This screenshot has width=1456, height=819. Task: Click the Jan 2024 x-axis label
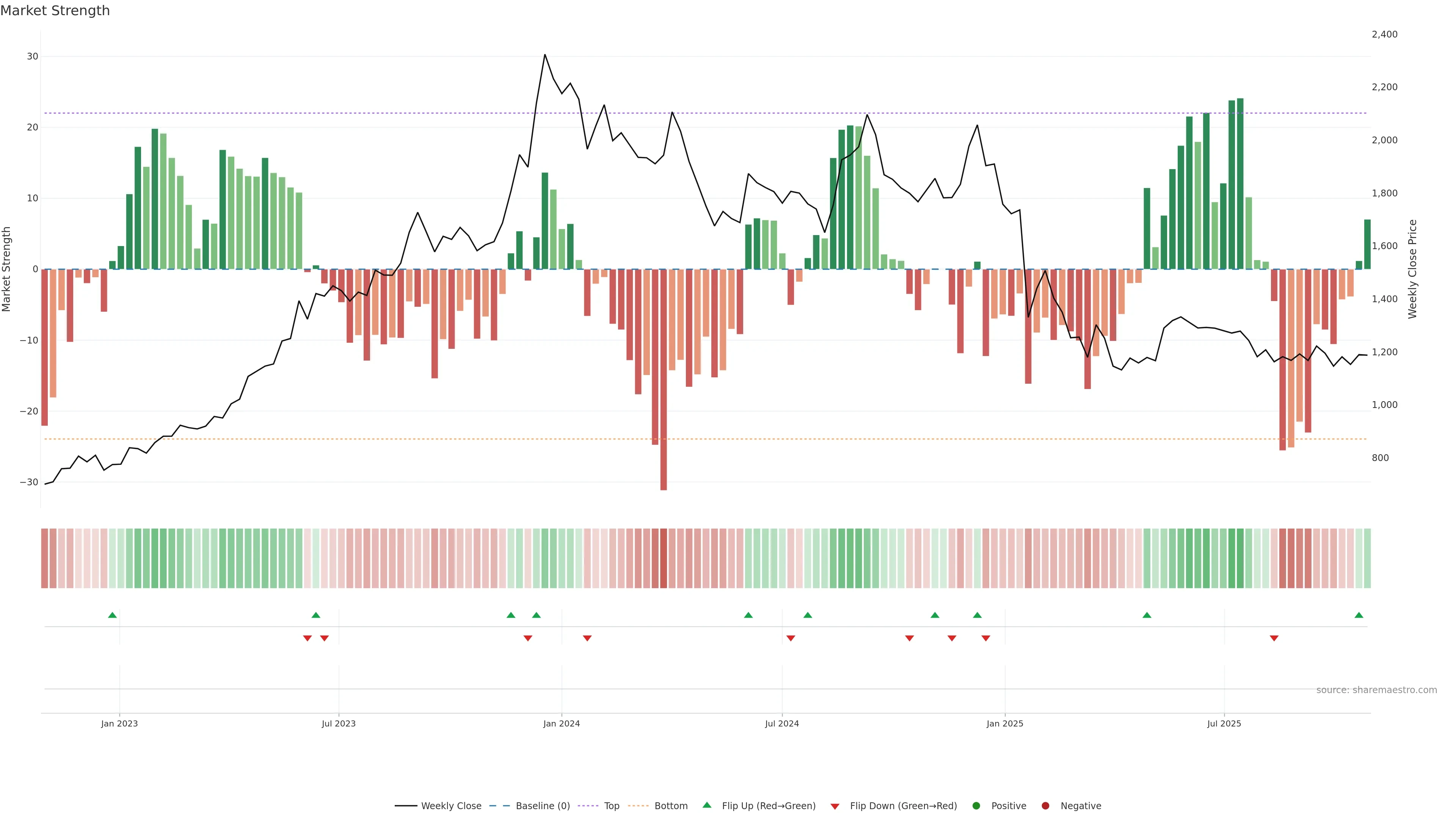tap(561, 723)
